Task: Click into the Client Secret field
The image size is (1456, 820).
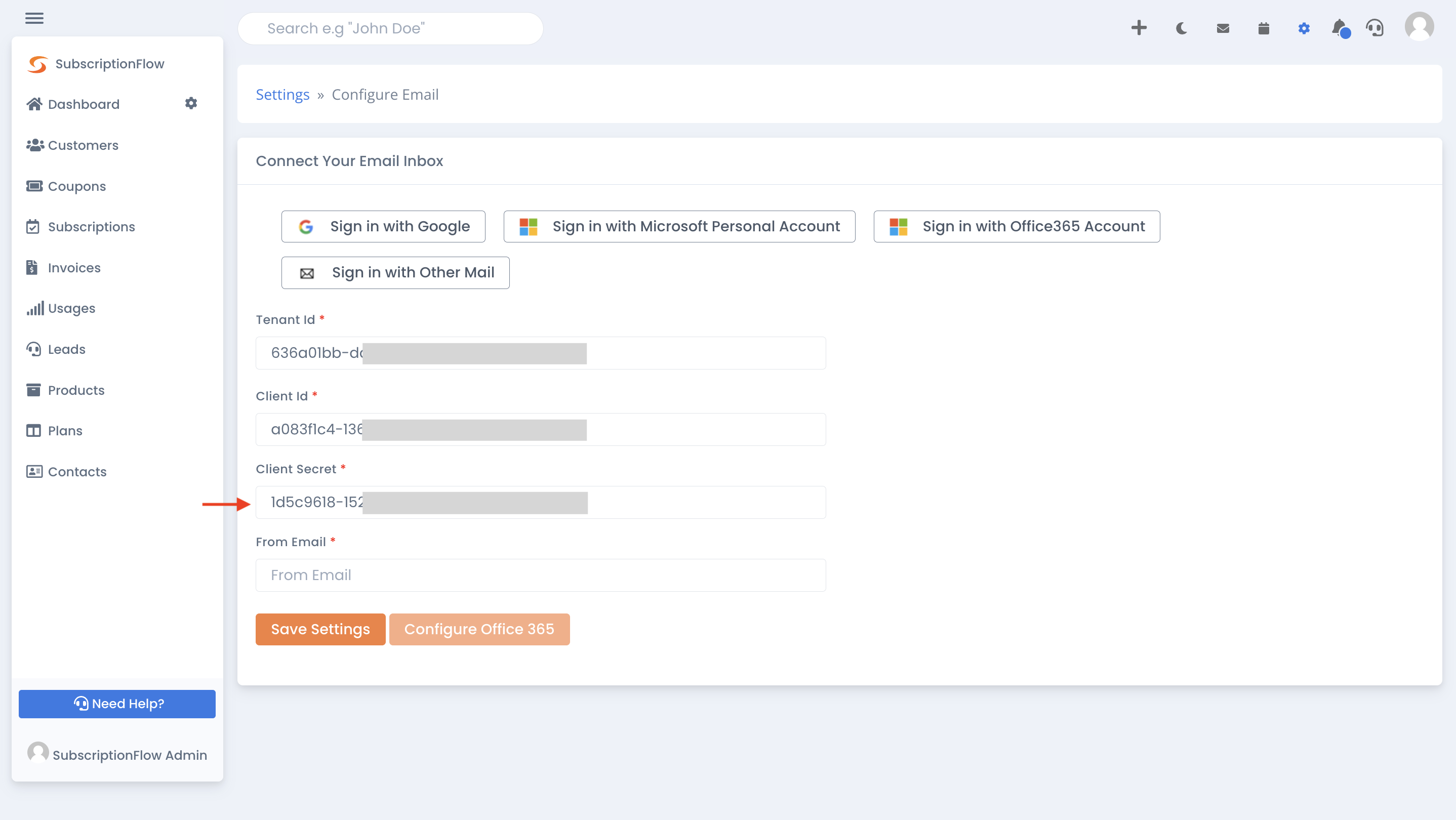Action: pos(541,503)
